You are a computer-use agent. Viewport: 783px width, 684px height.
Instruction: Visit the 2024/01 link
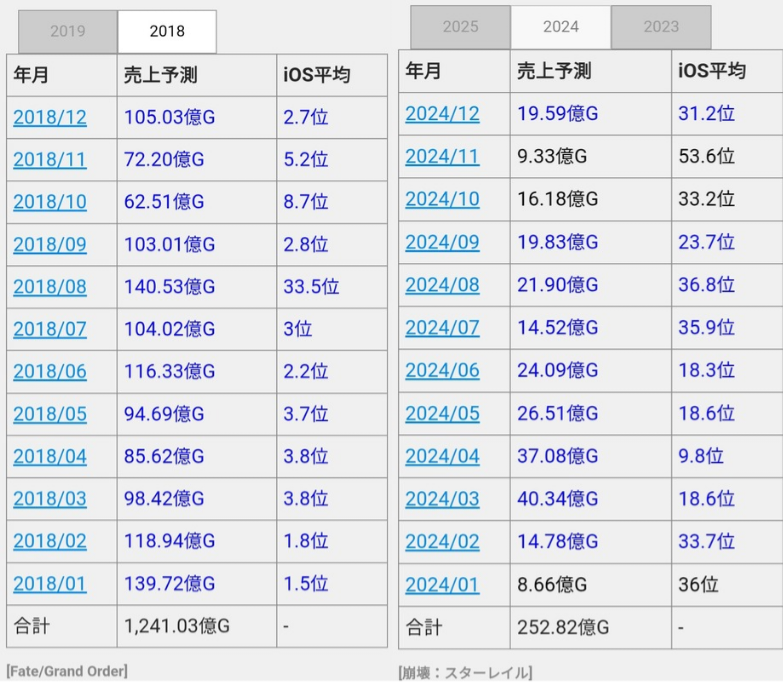pos(442,585)
